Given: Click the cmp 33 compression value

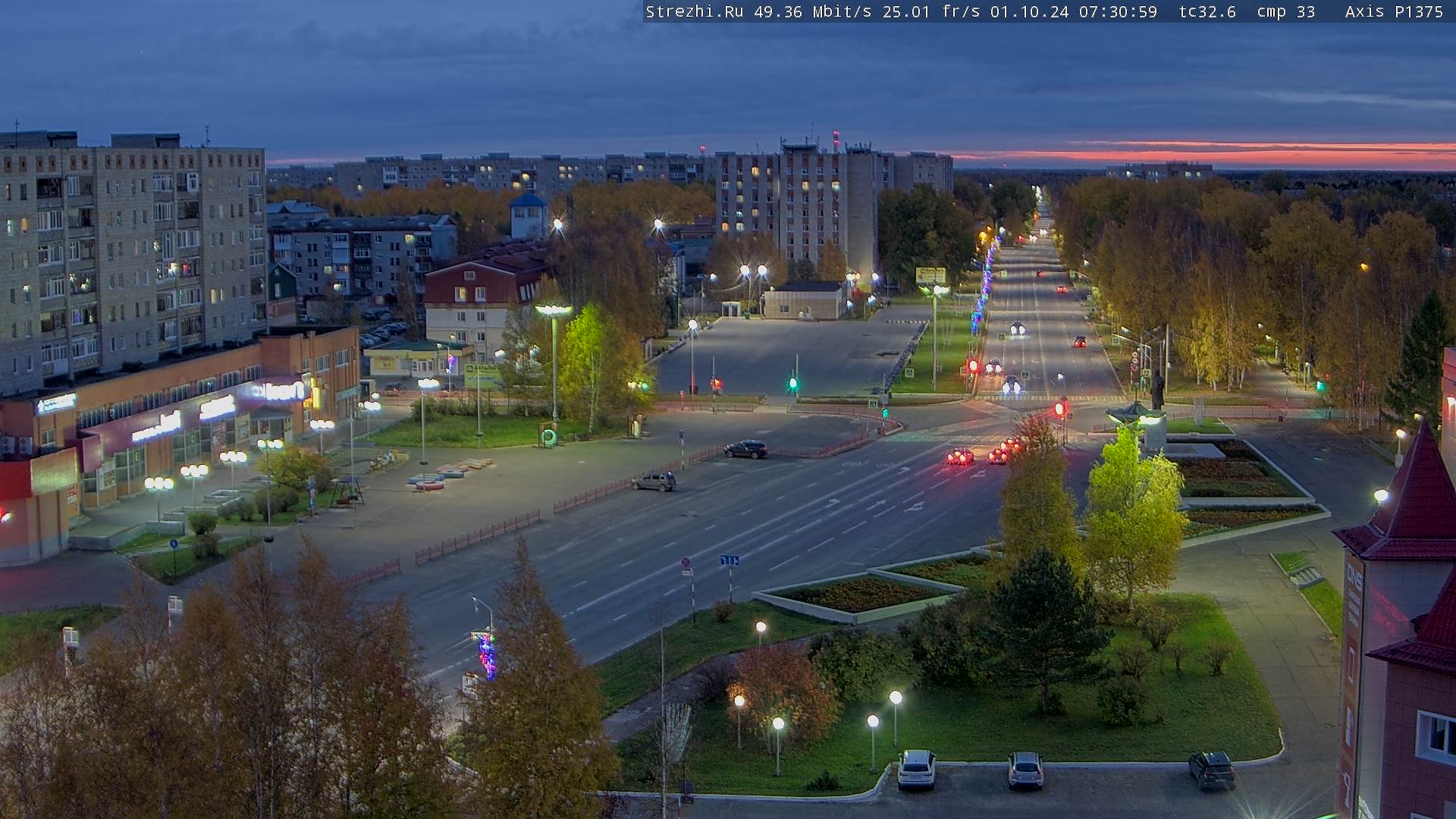Looking at the screenshot, I should [1285, 12].
